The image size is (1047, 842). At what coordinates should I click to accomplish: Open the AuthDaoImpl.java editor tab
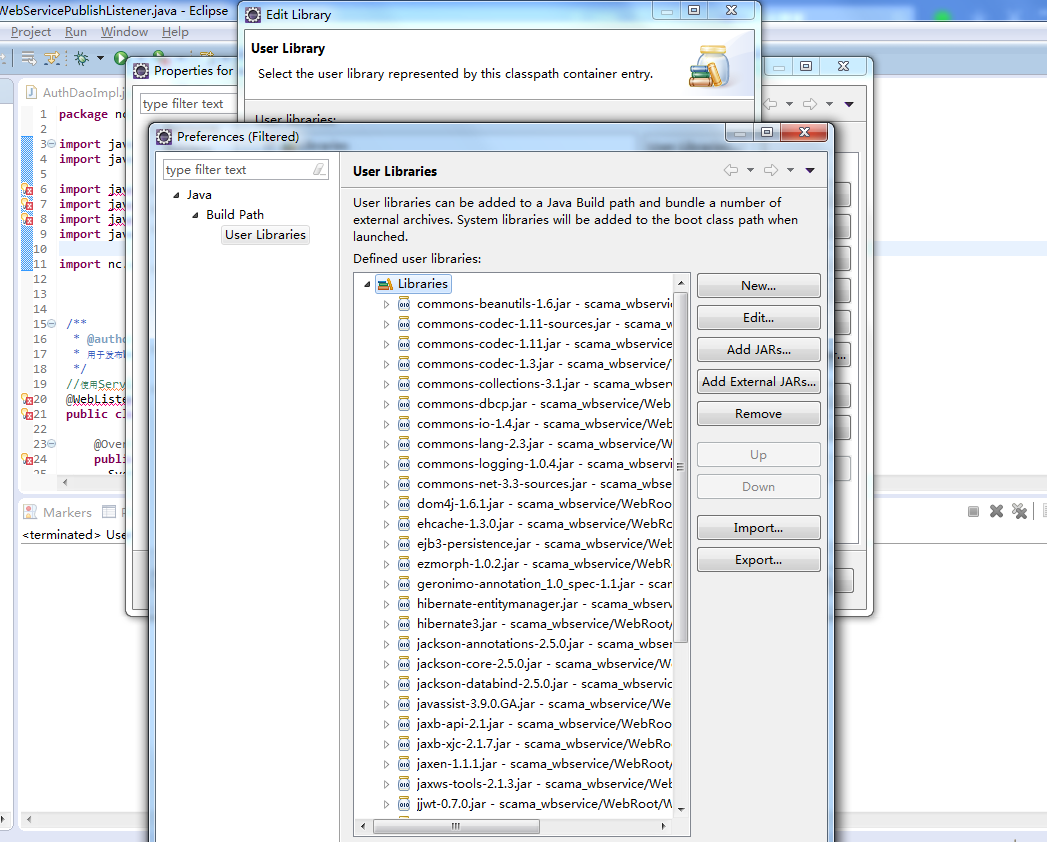pos(75,93)
